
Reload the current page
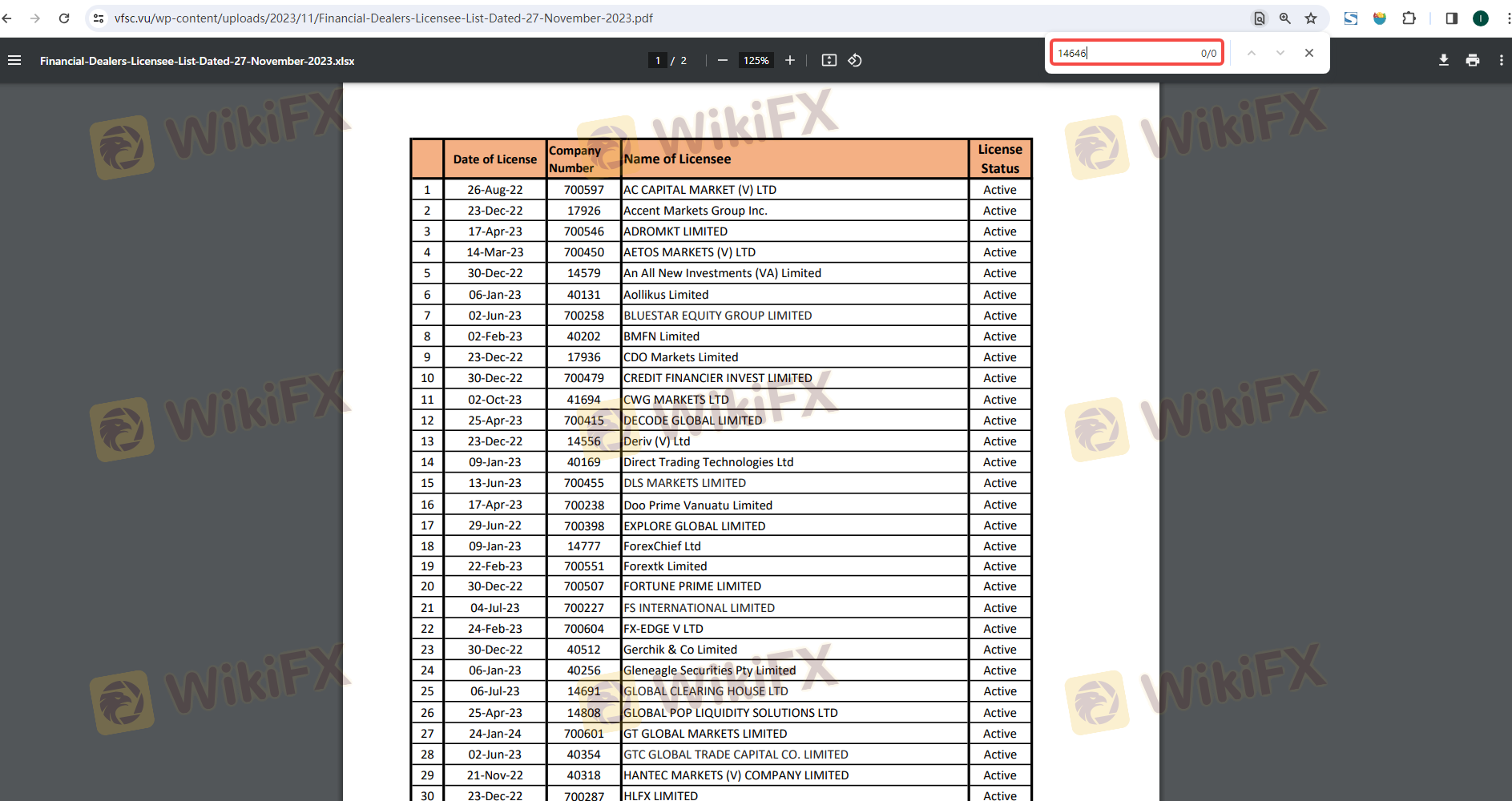(64, 18)
